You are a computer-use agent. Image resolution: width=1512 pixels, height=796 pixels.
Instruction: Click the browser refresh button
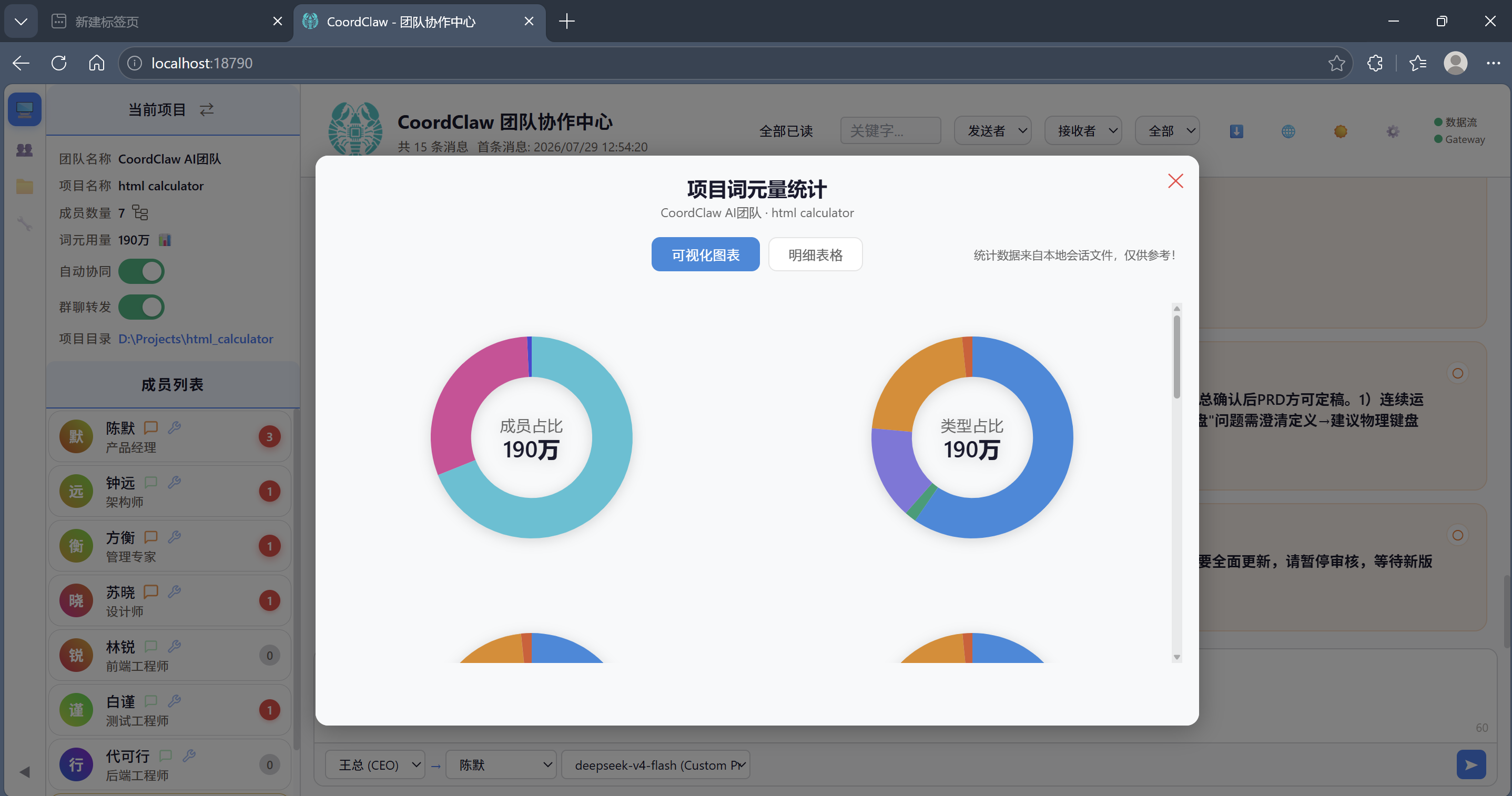click(59, 63)
